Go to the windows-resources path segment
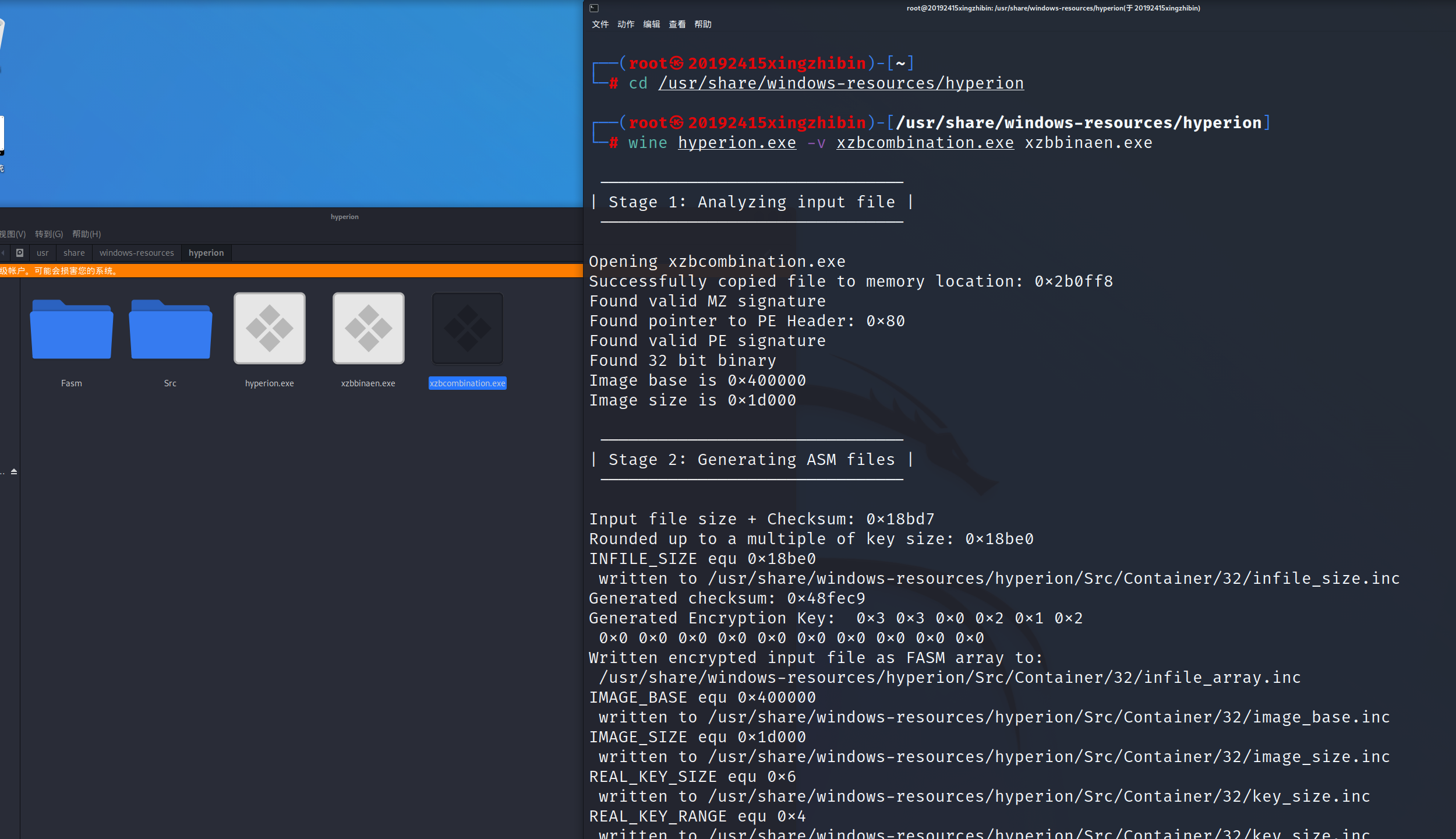 136,253
